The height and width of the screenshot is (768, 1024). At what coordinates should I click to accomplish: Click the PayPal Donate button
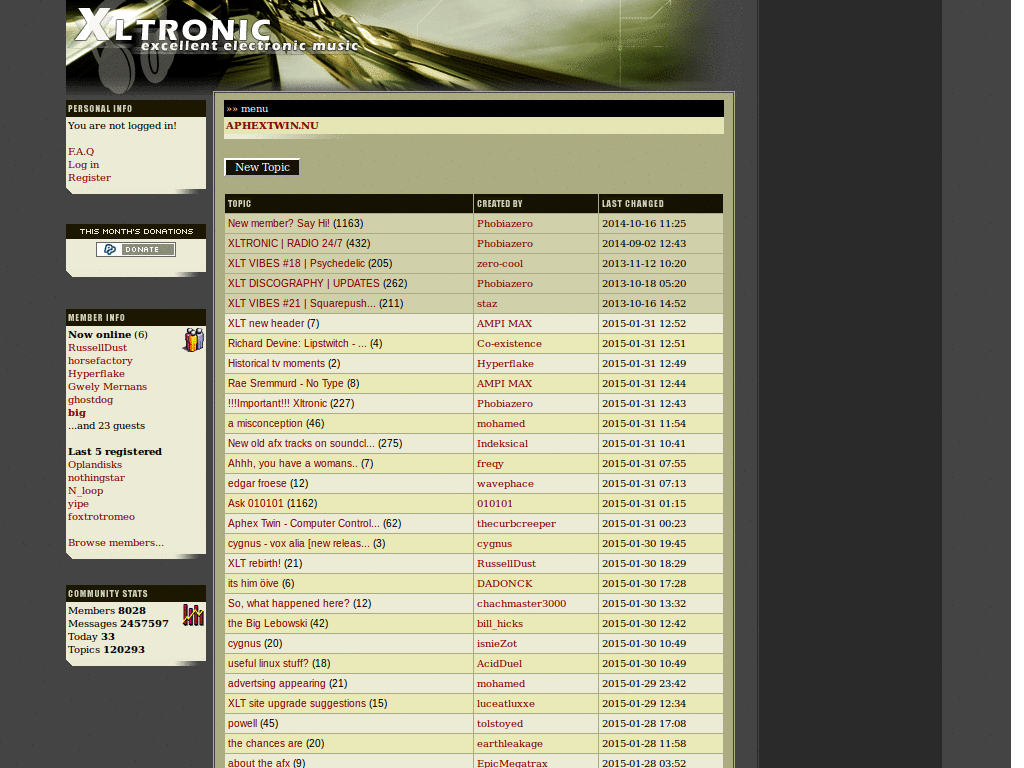[x=136, y=249]
